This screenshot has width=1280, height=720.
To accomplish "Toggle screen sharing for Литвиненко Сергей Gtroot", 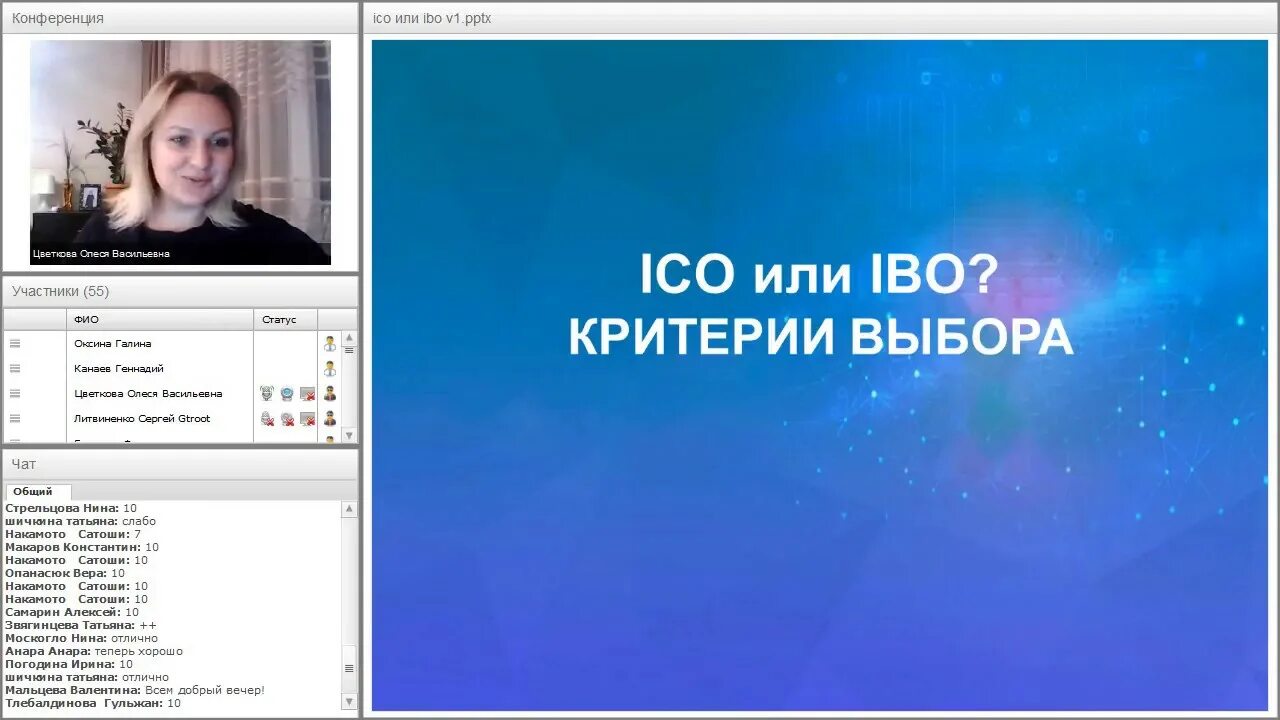I will click(308, 419).
